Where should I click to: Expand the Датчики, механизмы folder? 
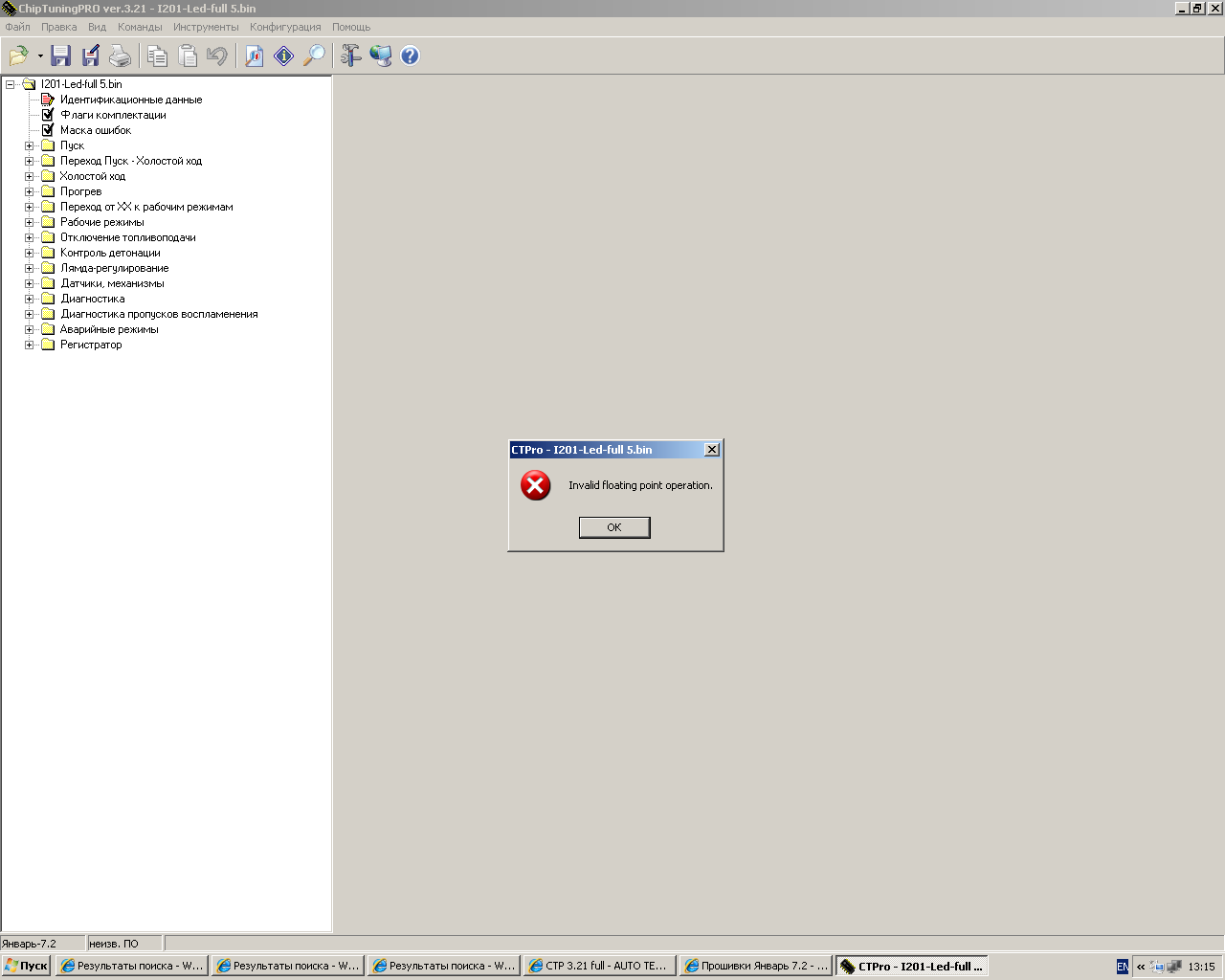(x=29, y=283)
